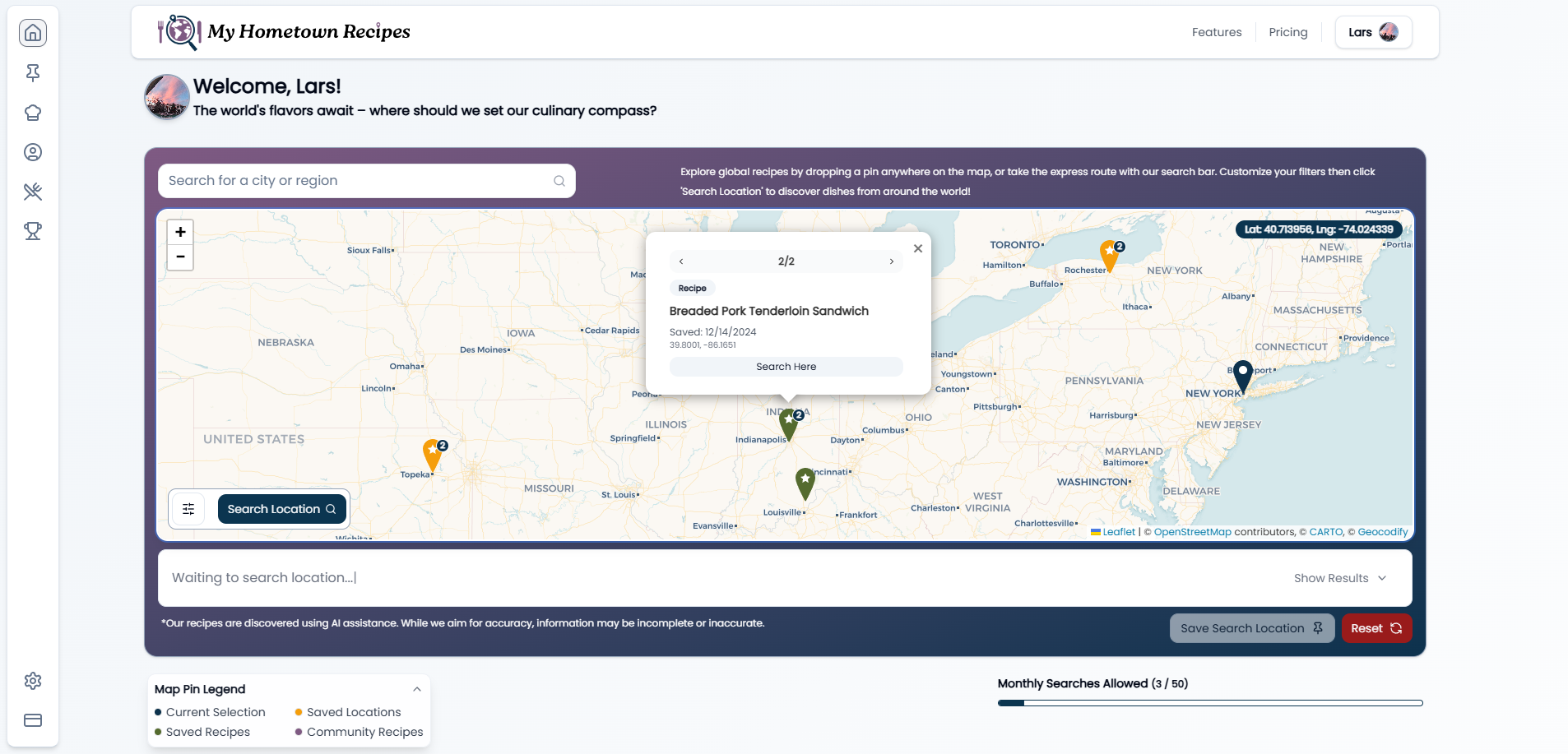The height and width of the screenshot is (754, 1568).
Task: Open the trophy icon in sidebar
Action: pos(33,231)
